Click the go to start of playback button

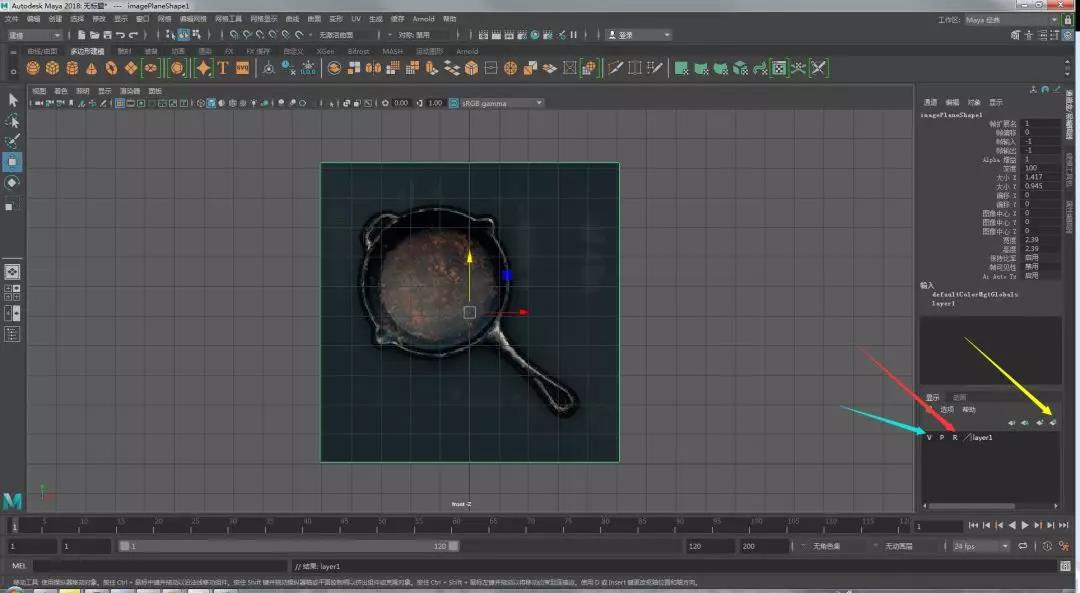(973, 525)
